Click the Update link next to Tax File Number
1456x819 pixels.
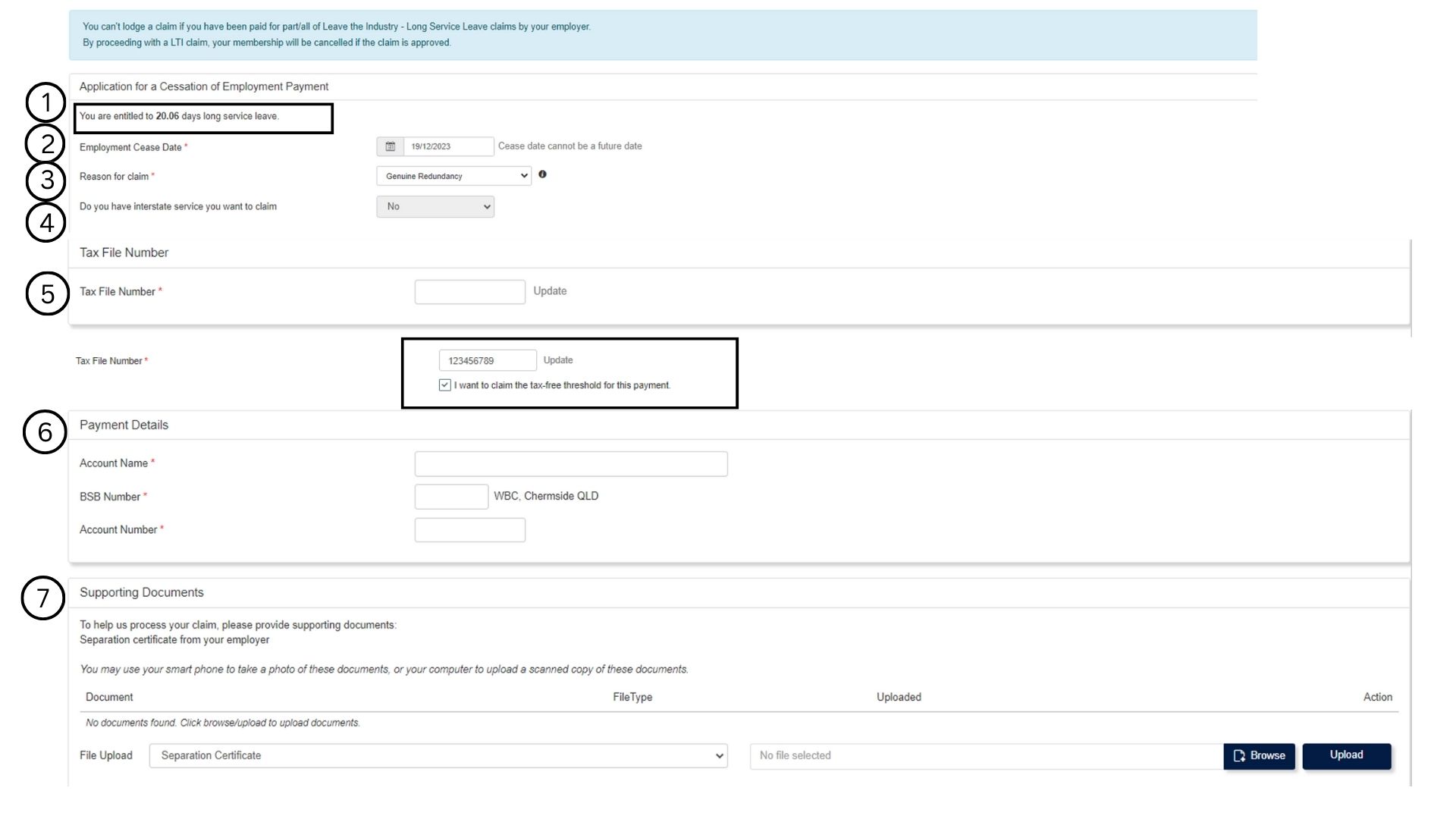[549, 291]
